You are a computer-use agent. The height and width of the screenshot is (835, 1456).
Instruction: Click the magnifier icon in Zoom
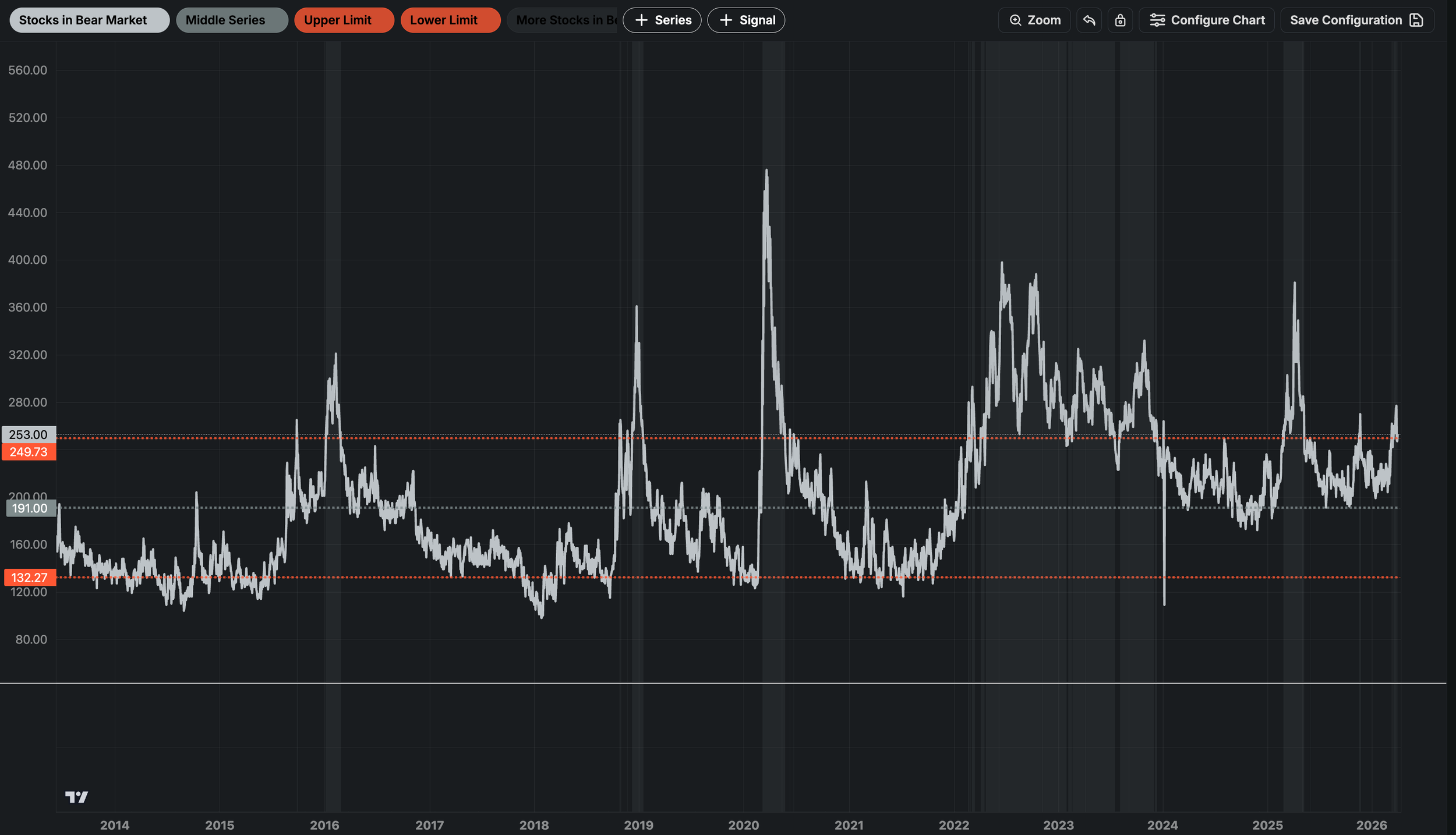(x=1015, y=20)
